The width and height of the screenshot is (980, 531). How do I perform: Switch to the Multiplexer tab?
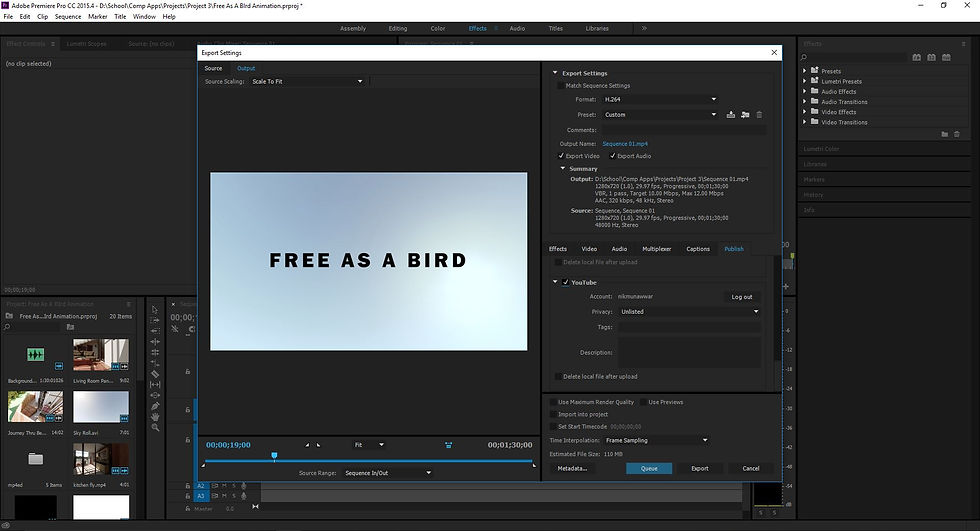click(x=656, y=249)
